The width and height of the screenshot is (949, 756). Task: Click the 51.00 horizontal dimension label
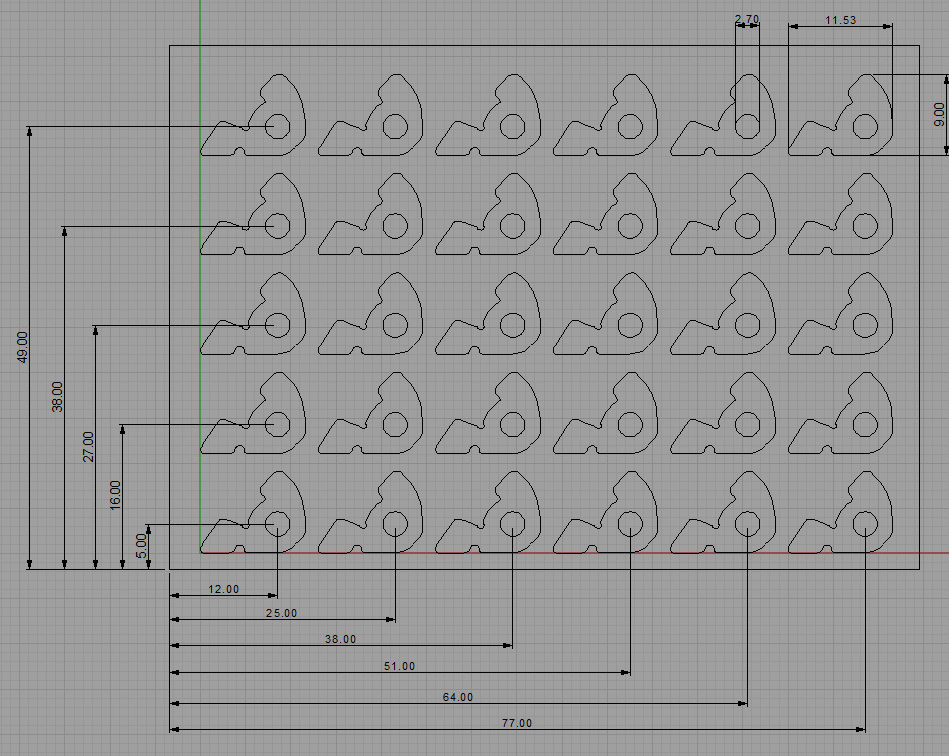(x=399, y=666)
